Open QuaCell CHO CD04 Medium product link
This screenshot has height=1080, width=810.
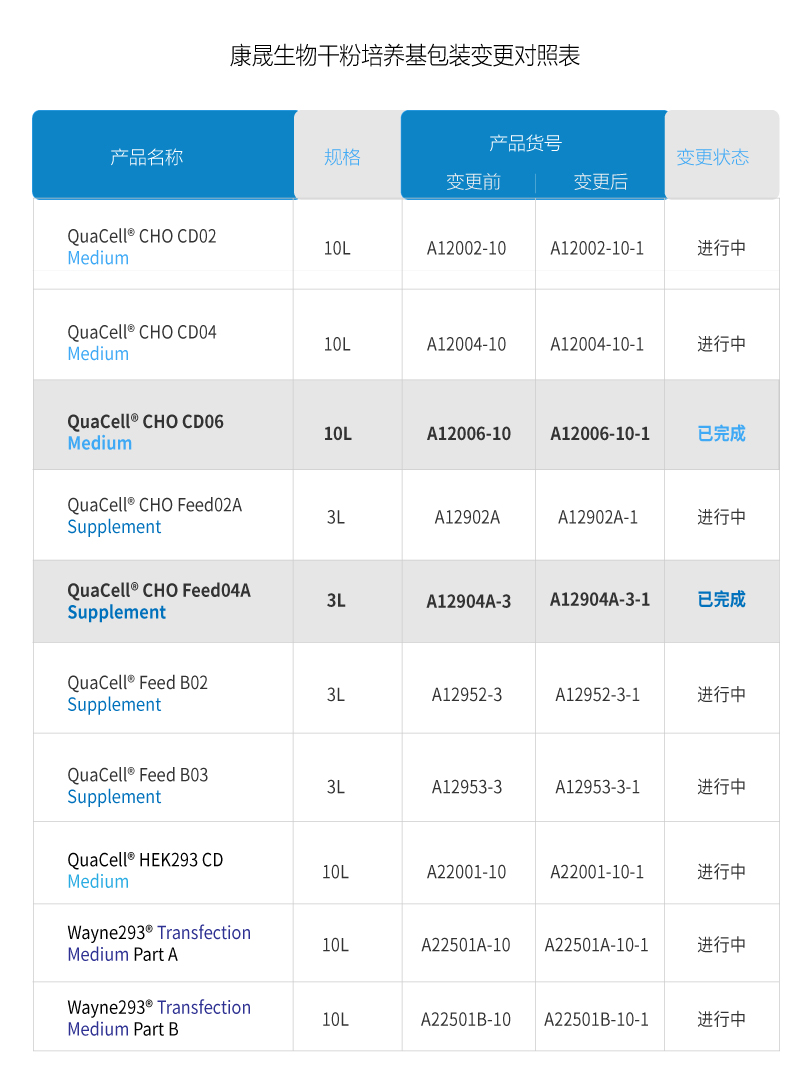pyautogui.click(x=142, y=343)
